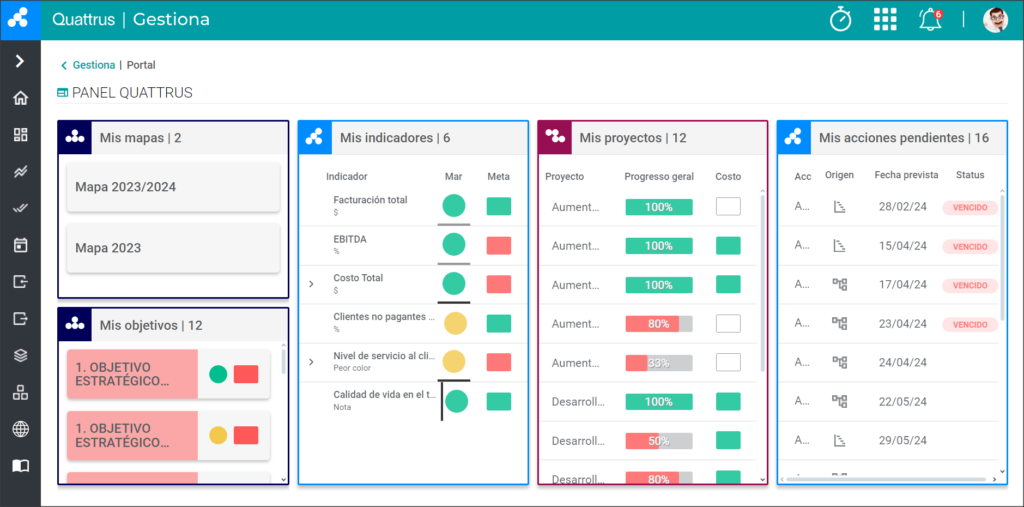The image size is (1024, 507).
Task: Click the VENCIDO badge for 15/04/24
Action: tap(970, 247)
